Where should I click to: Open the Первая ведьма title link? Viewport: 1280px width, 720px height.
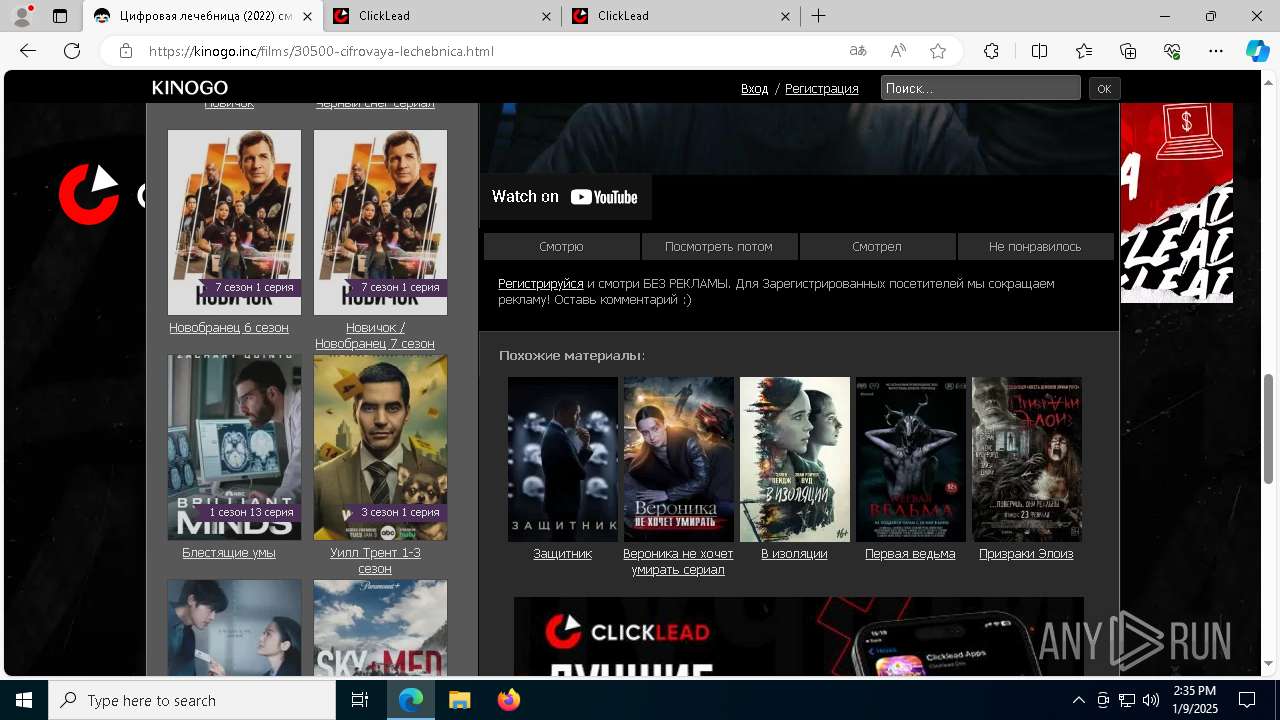(x=910, y=554)
